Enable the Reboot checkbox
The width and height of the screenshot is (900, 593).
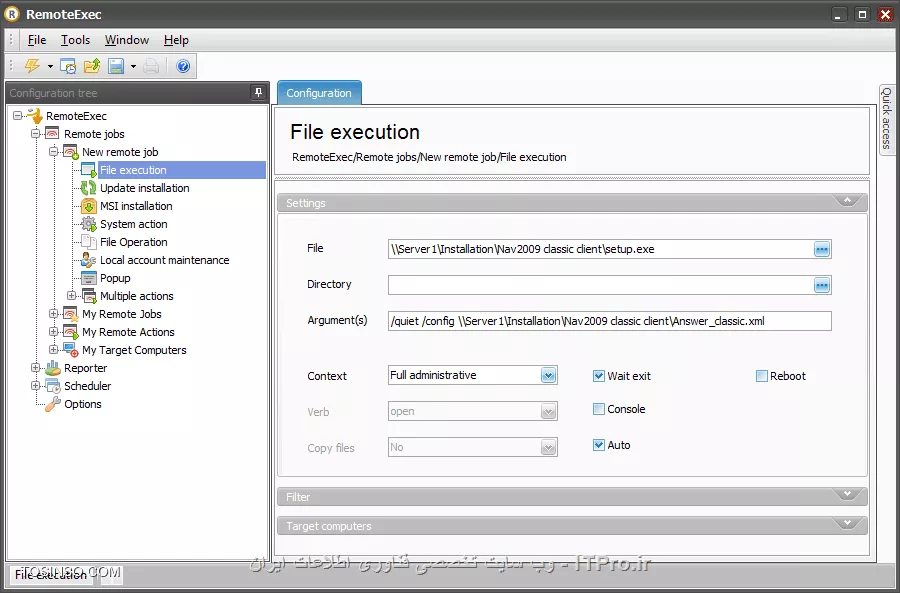762,376
